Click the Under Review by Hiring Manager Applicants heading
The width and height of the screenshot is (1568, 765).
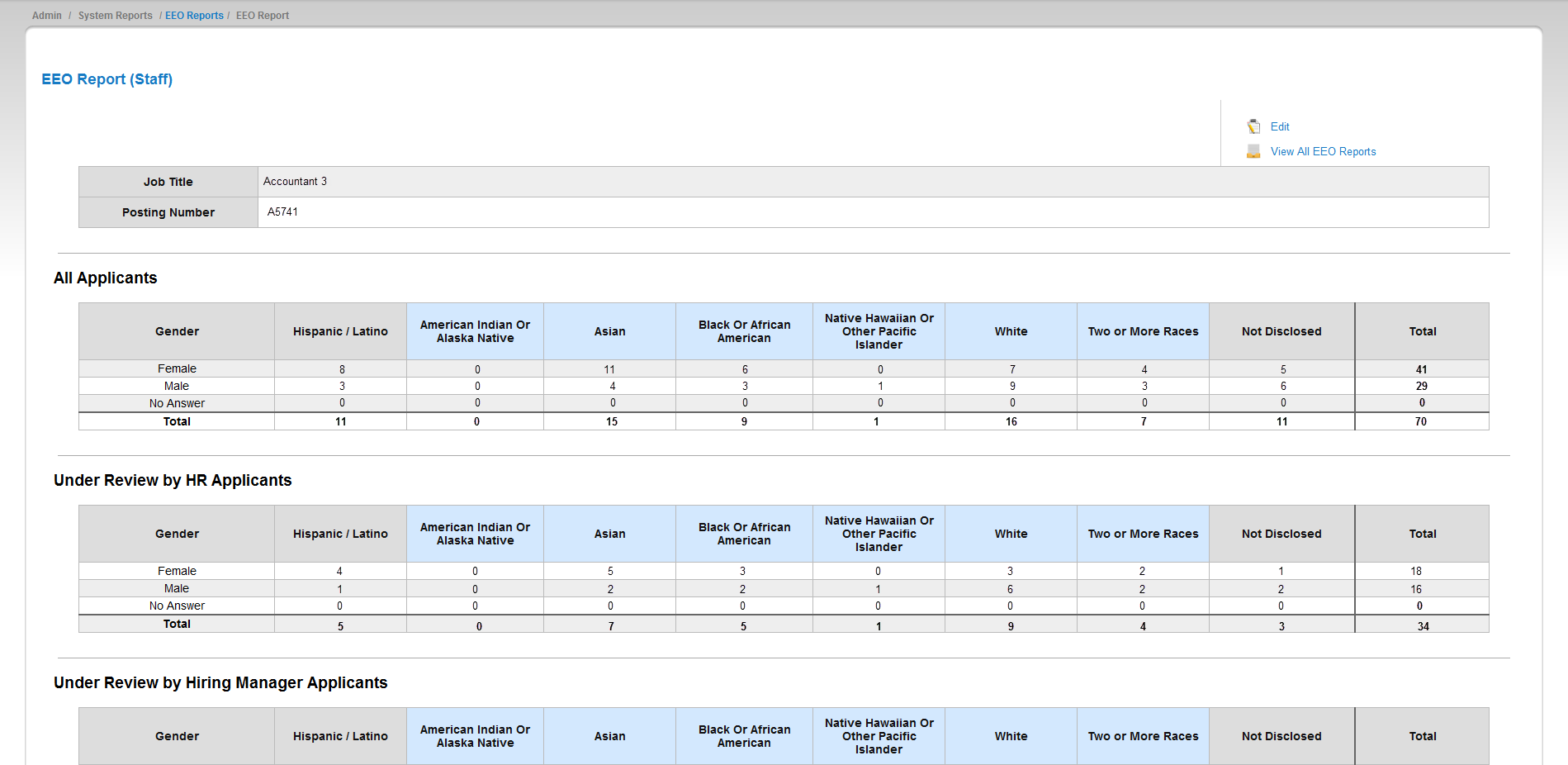(x=220, y=683)
